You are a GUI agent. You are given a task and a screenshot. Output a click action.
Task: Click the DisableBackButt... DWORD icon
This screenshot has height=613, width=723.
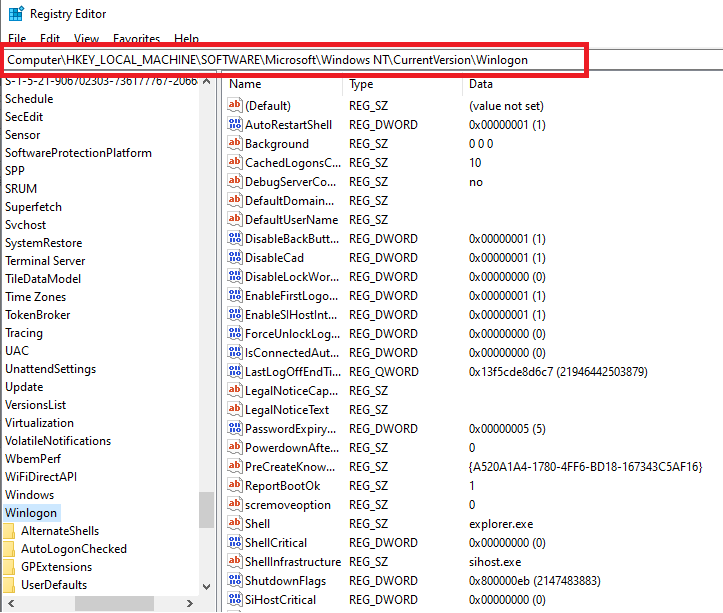pyautogui.click(x=235, y=238)
